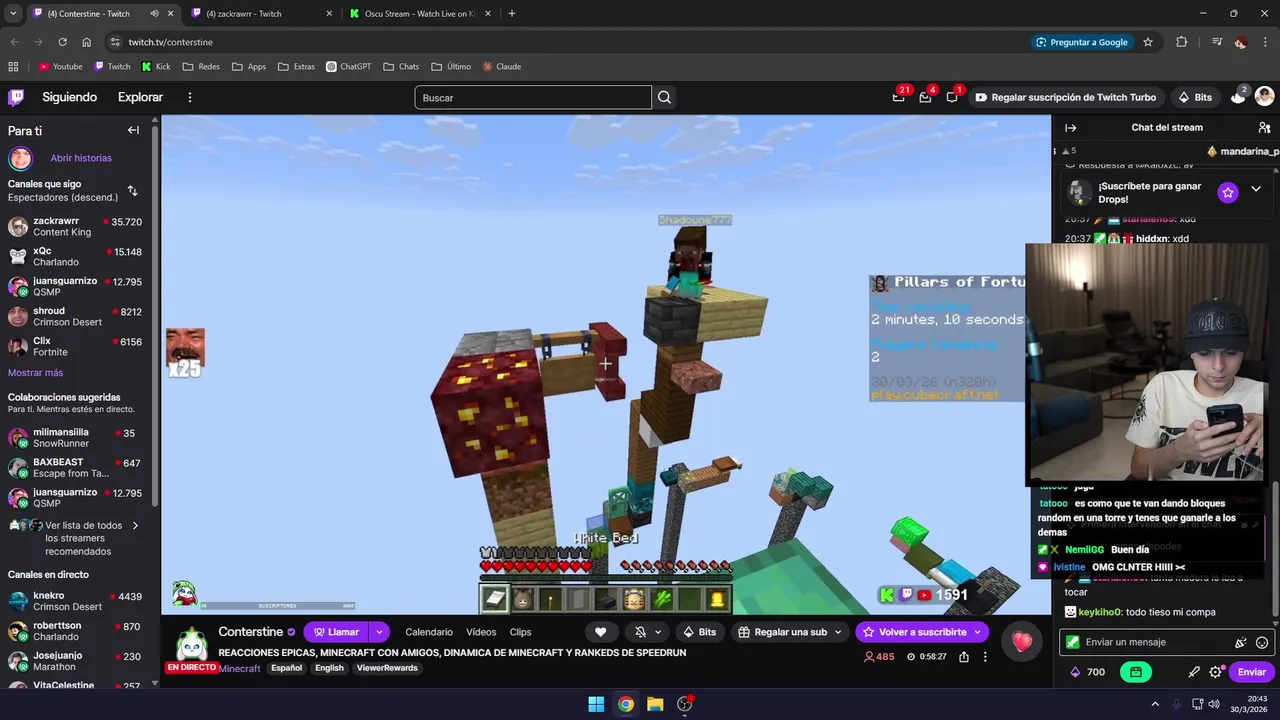Open the account profile avatar
The height and width of the screenshot is (720, 1280).
point(1264,97)
